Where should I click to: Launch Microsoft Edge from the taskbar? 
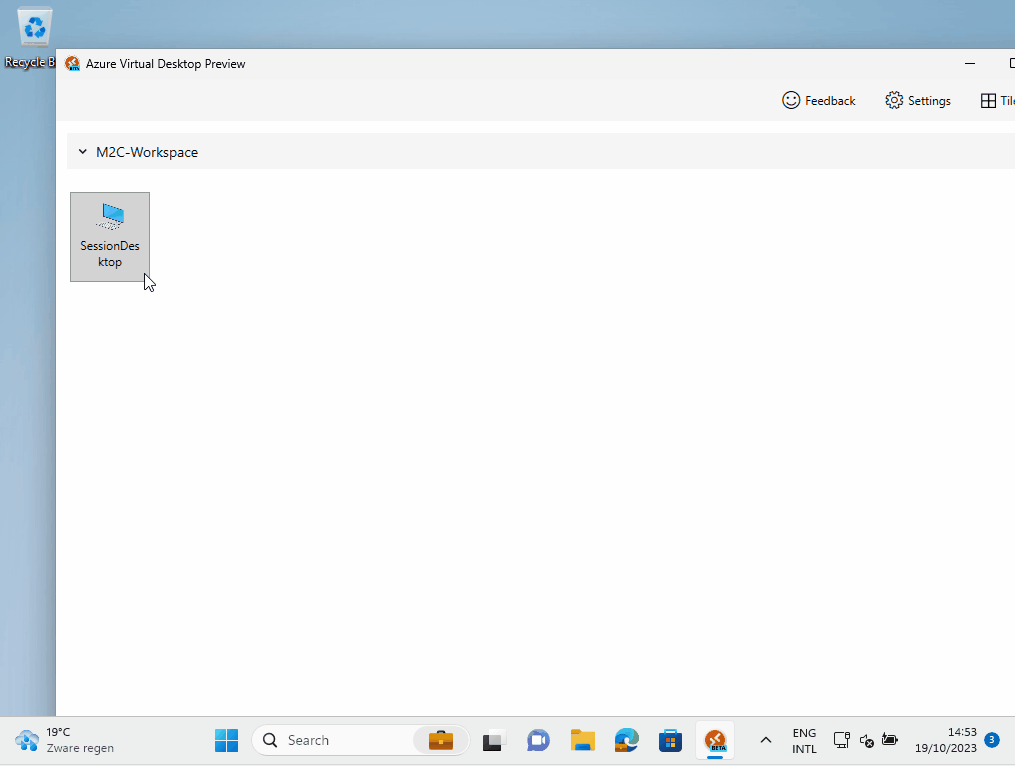[x=627, y=741]
